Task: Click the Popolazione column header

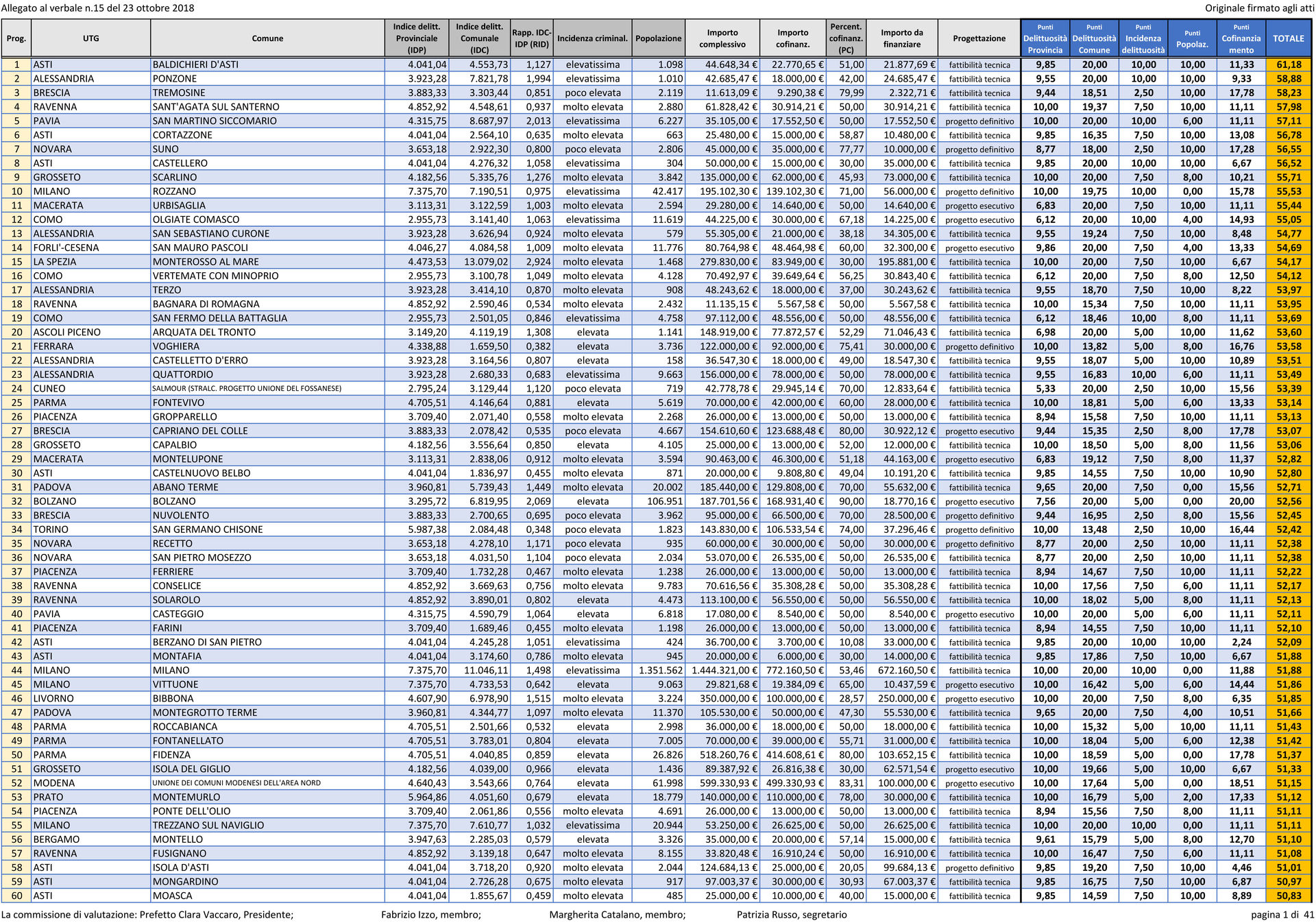Action: click(658, 38)
